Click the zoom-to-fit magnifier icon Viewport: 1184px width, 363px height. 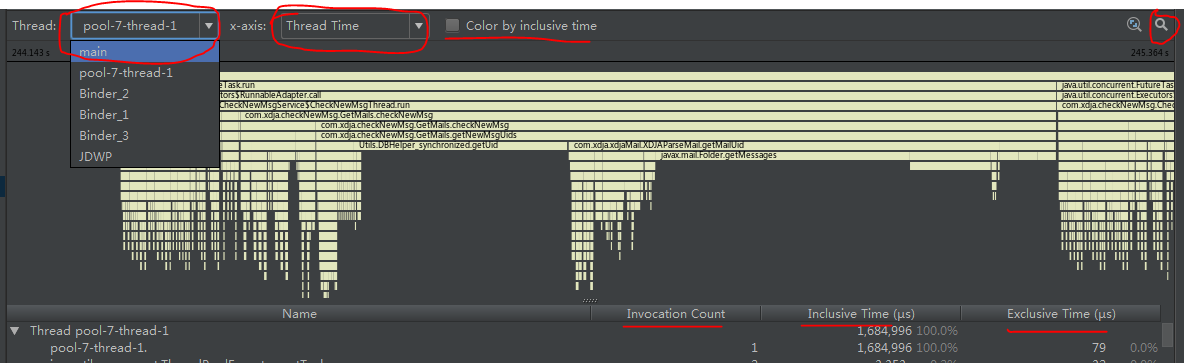(x=1133, y=25)
